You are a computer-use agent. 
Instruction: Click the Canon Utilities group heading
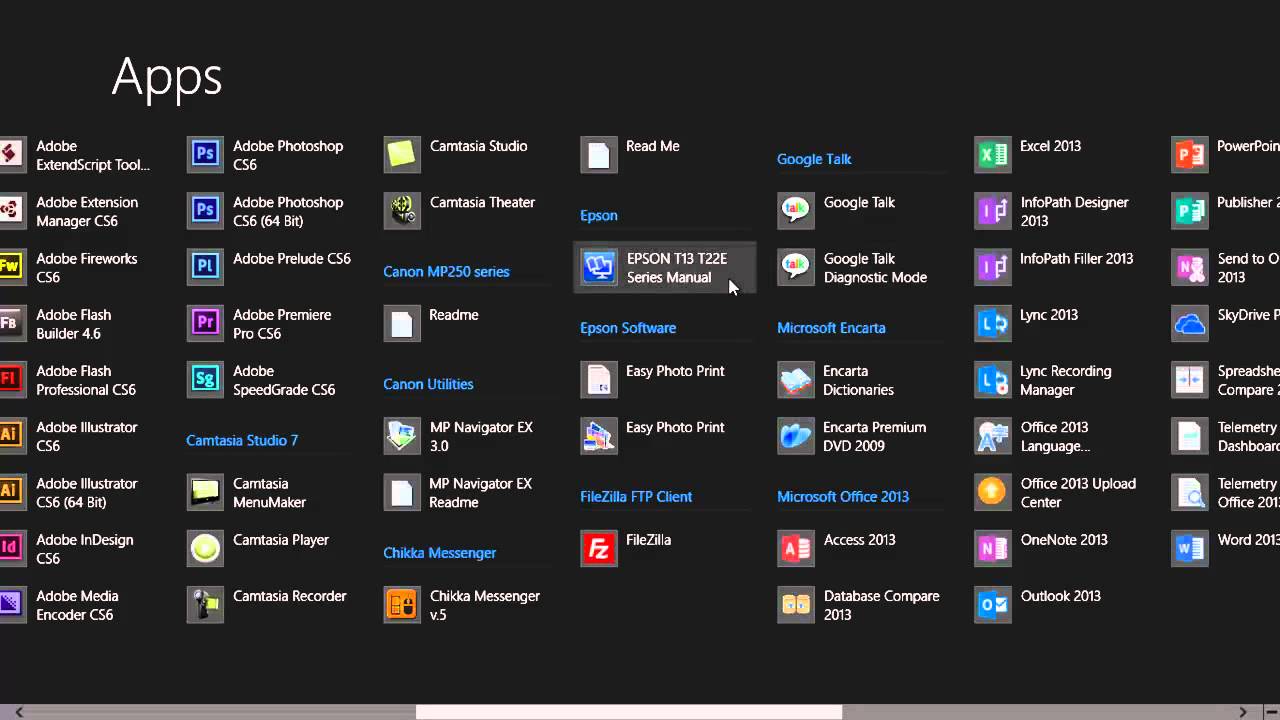(x=428, y=384)
